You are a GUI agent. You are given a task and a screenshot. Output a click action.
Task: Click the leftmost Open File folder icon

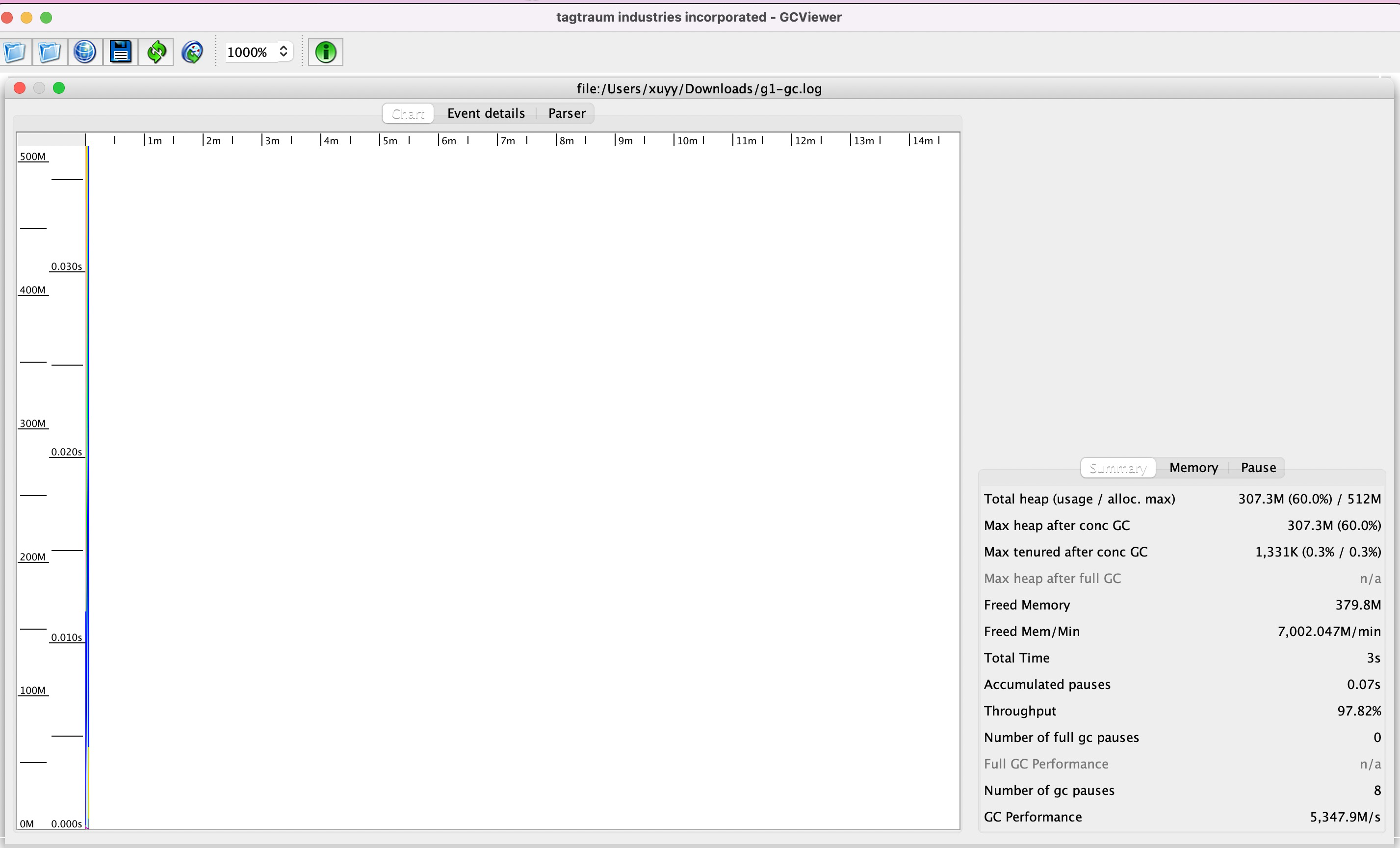pos(15,53)
